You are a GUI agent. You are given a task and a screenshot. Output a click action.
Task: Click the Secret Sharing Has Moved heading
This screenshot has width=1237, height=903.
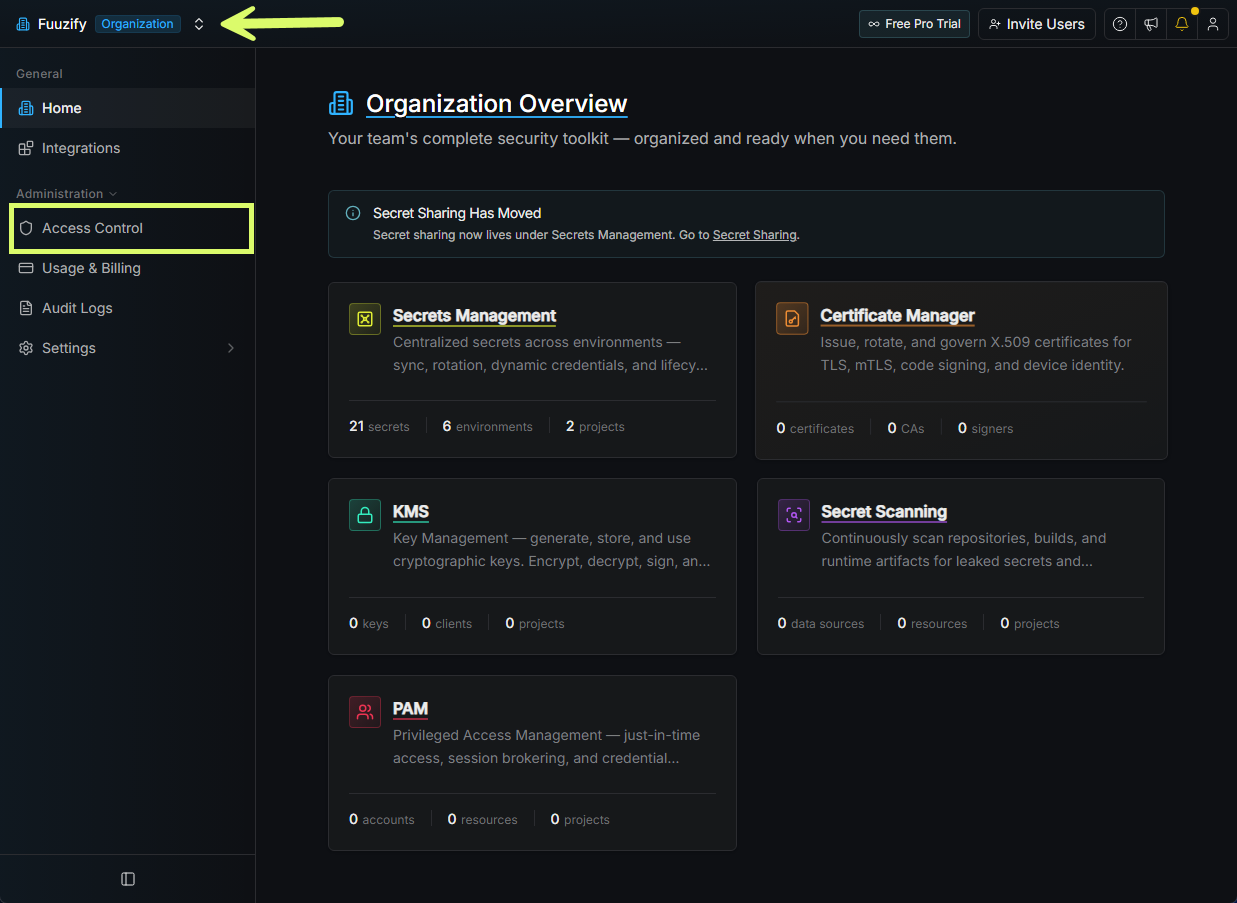point(457,213)
